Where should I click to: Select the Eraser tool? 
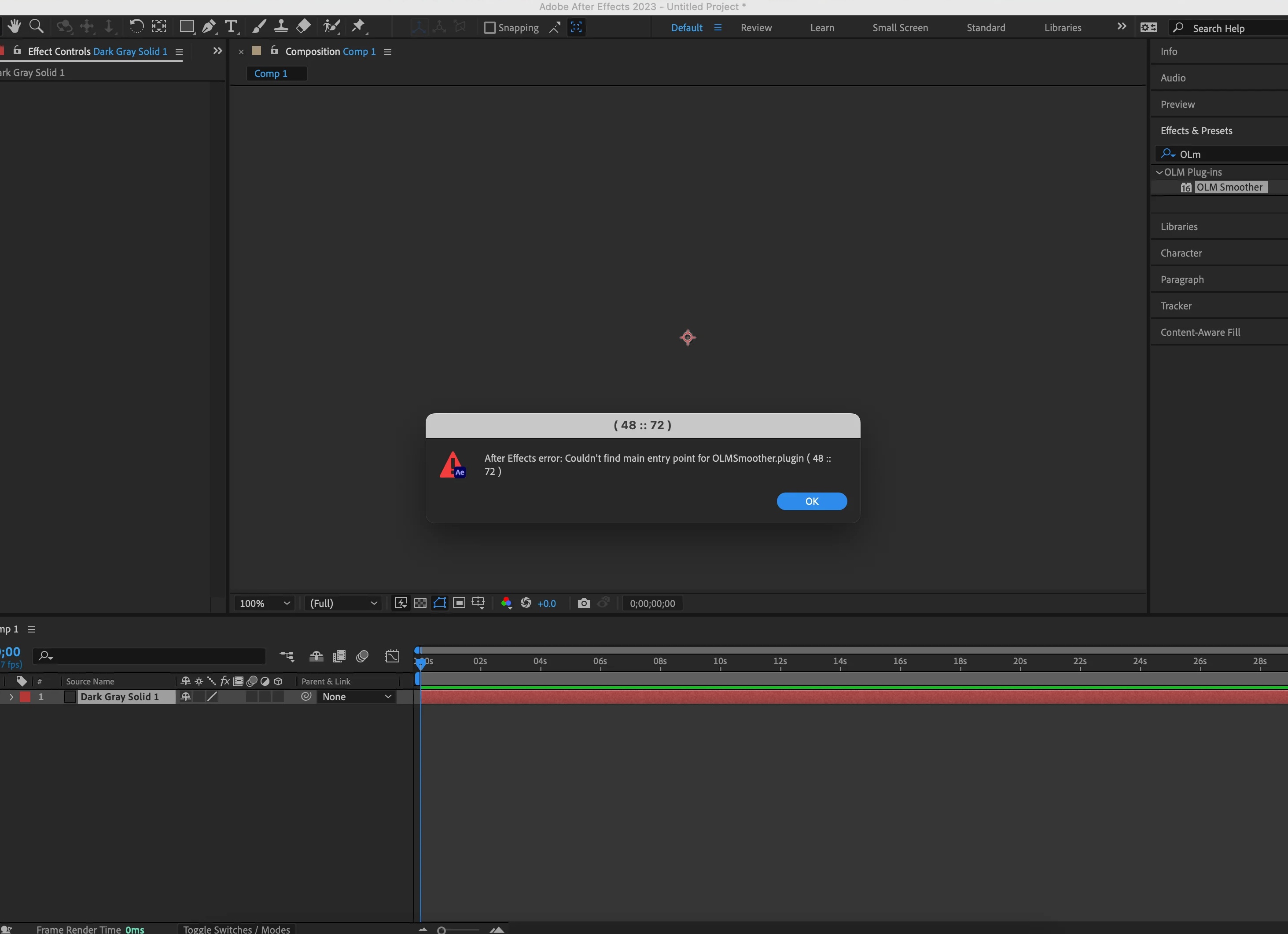coord(304,26)
